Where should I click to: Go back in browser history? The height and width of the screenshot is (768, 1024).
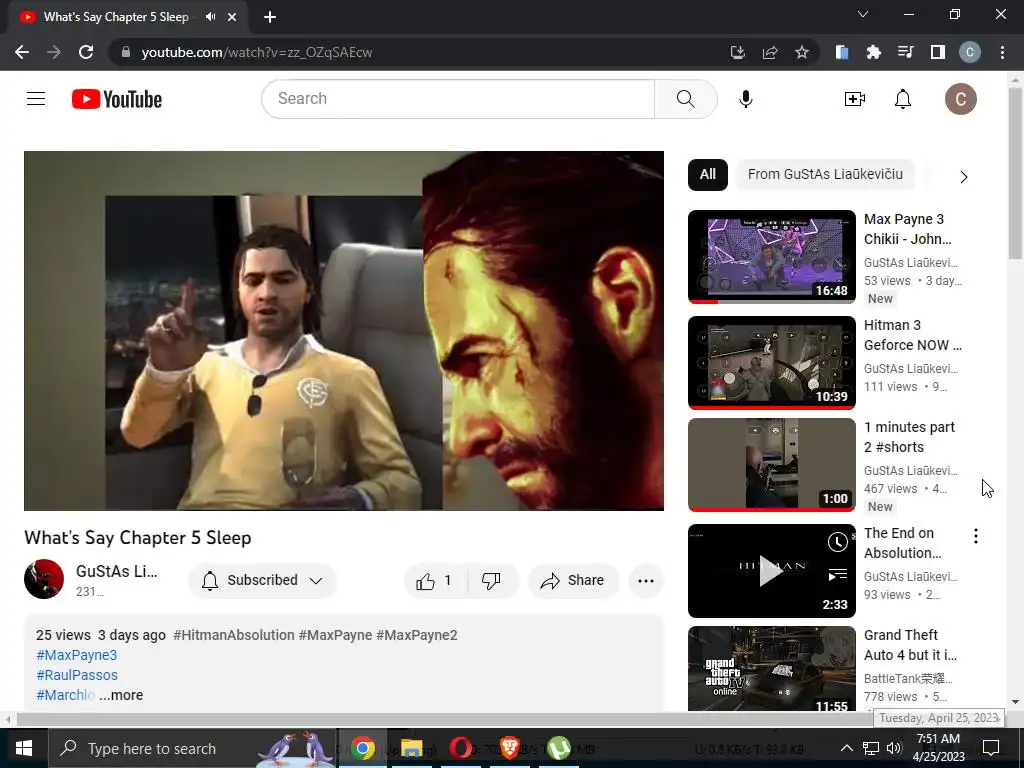22,52
